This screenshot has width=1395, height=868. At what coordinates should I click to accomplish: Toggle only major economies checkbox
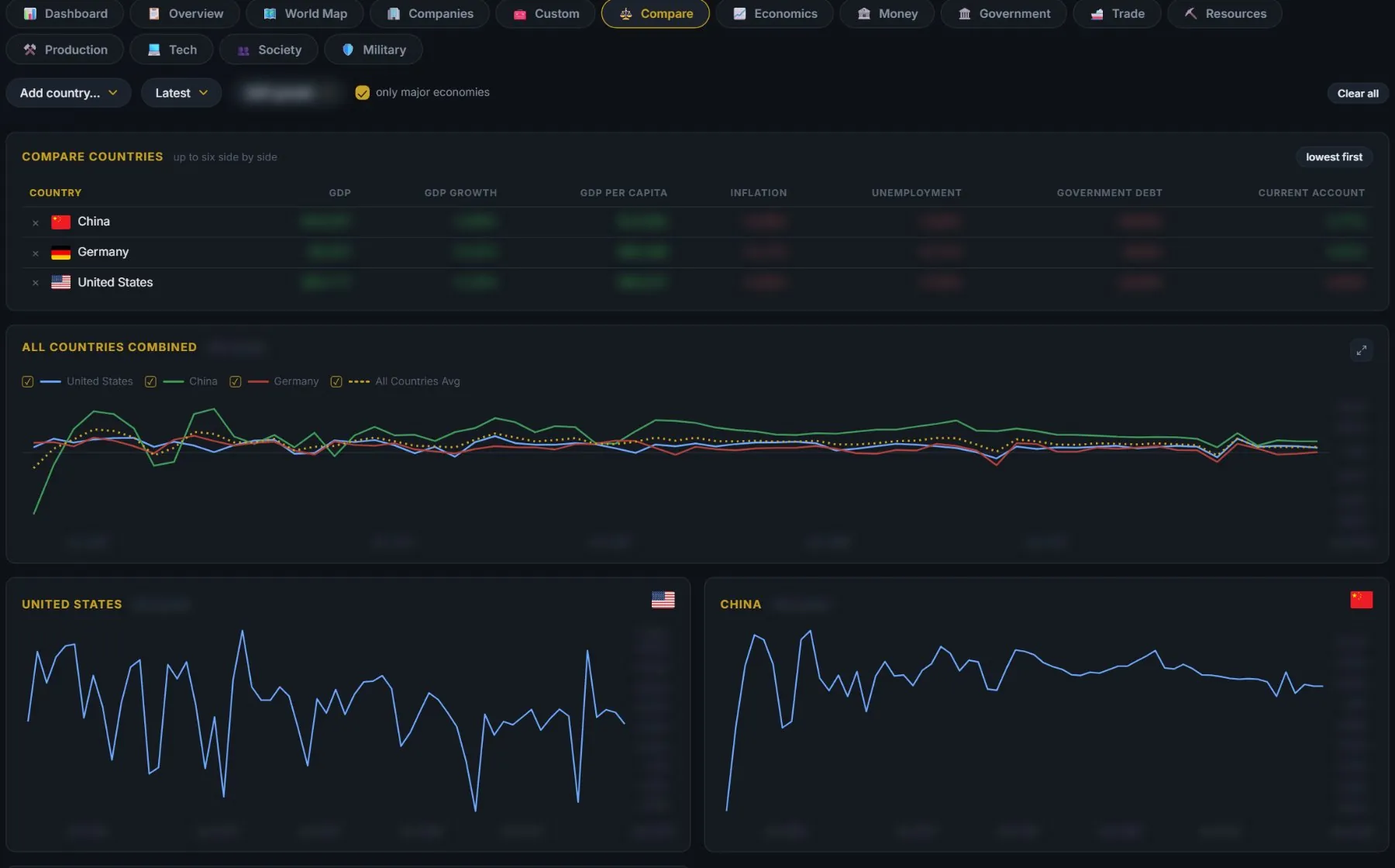pos(362,92)
